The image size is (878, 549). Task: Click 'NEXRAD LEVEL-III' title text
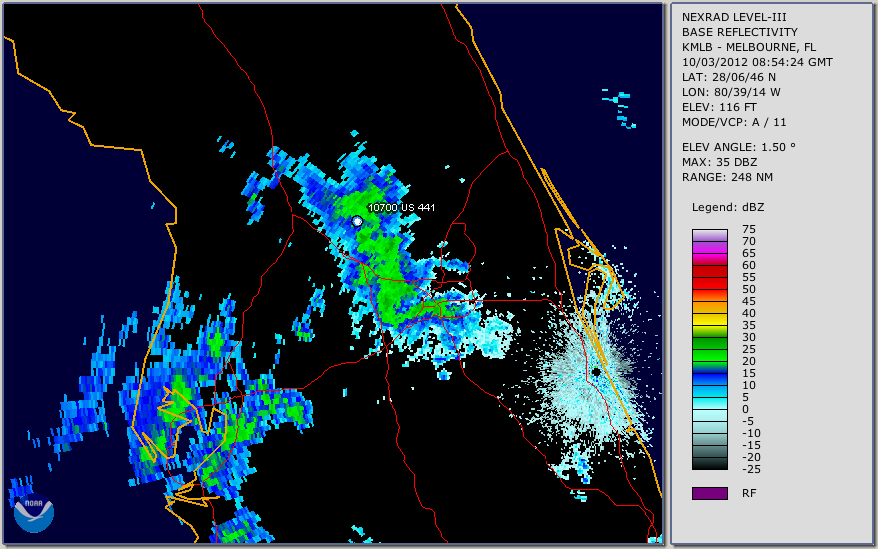734,17
